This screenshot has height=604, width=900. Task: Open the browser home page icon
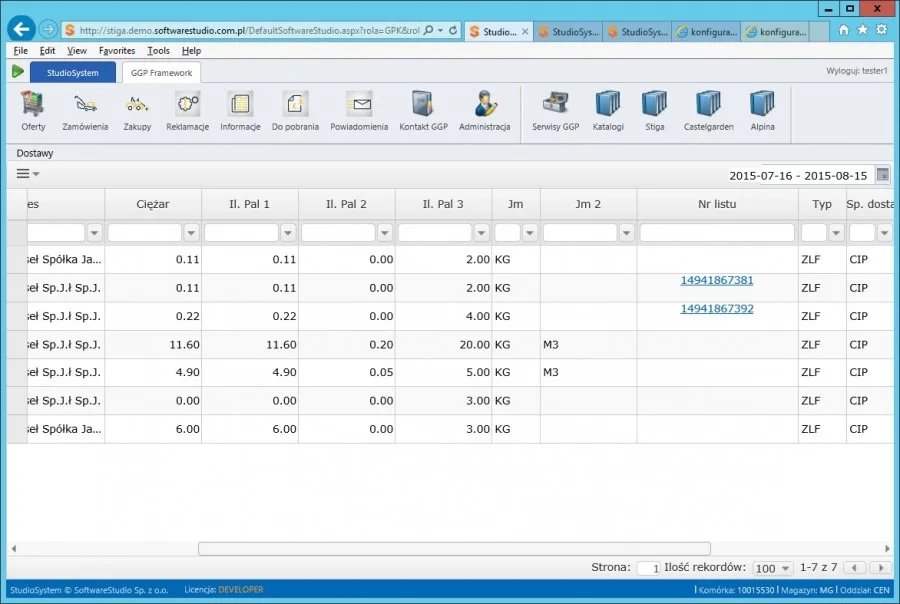point(843,30)
